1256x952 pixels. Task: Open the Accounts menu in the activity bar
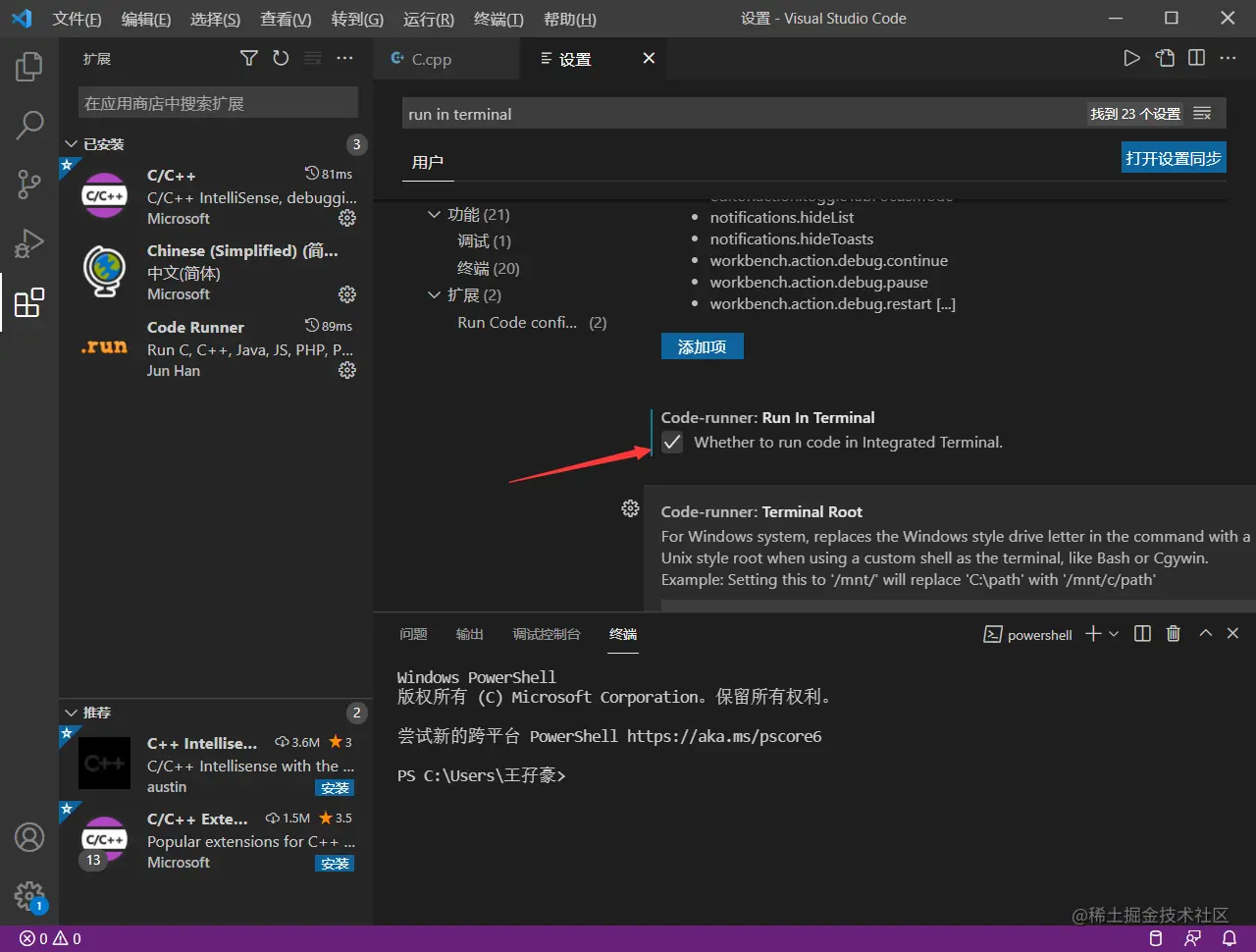pos(29,837)
